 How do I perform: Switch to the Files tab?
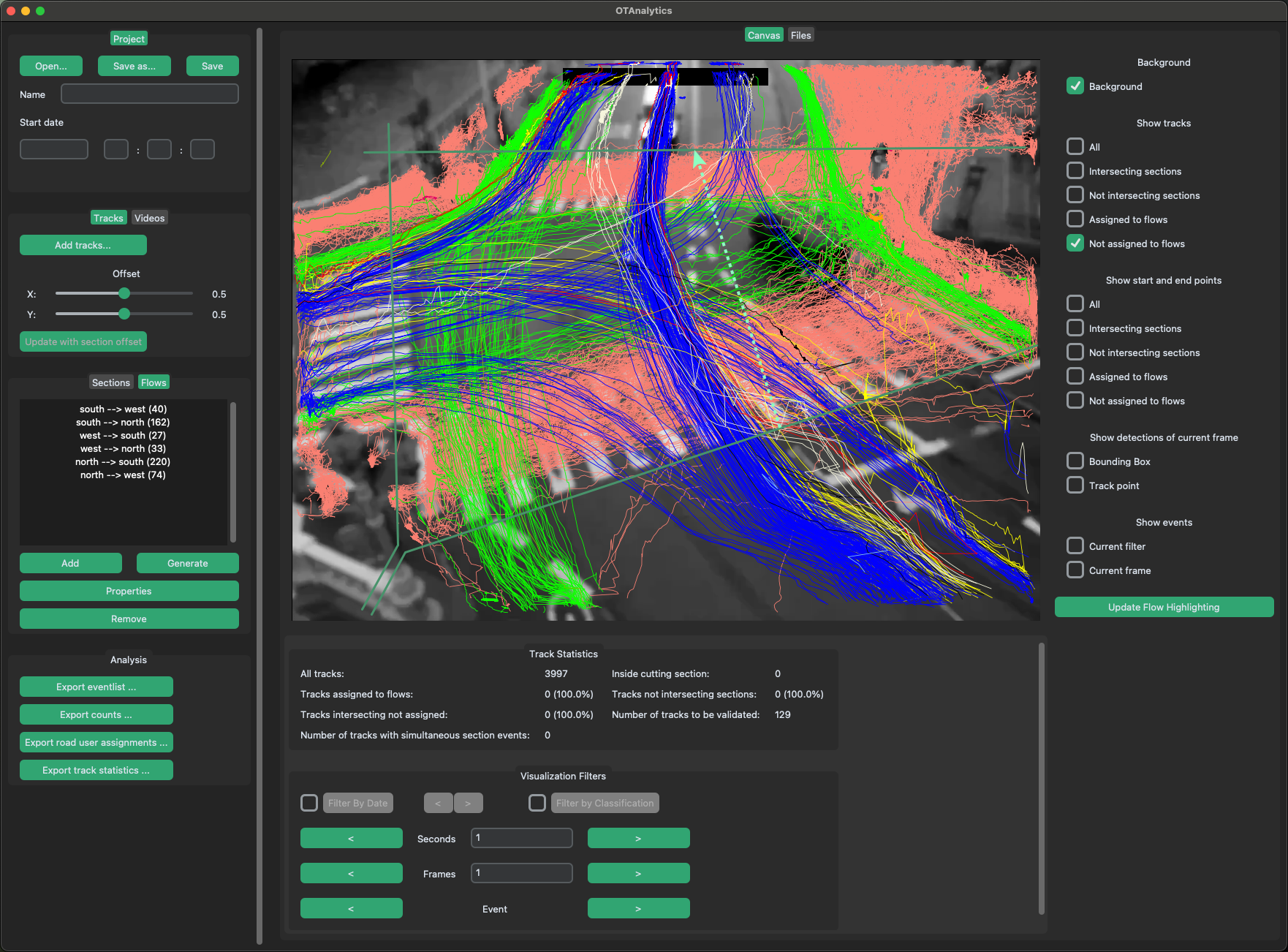pyautogui.click(x=800, y=35)
